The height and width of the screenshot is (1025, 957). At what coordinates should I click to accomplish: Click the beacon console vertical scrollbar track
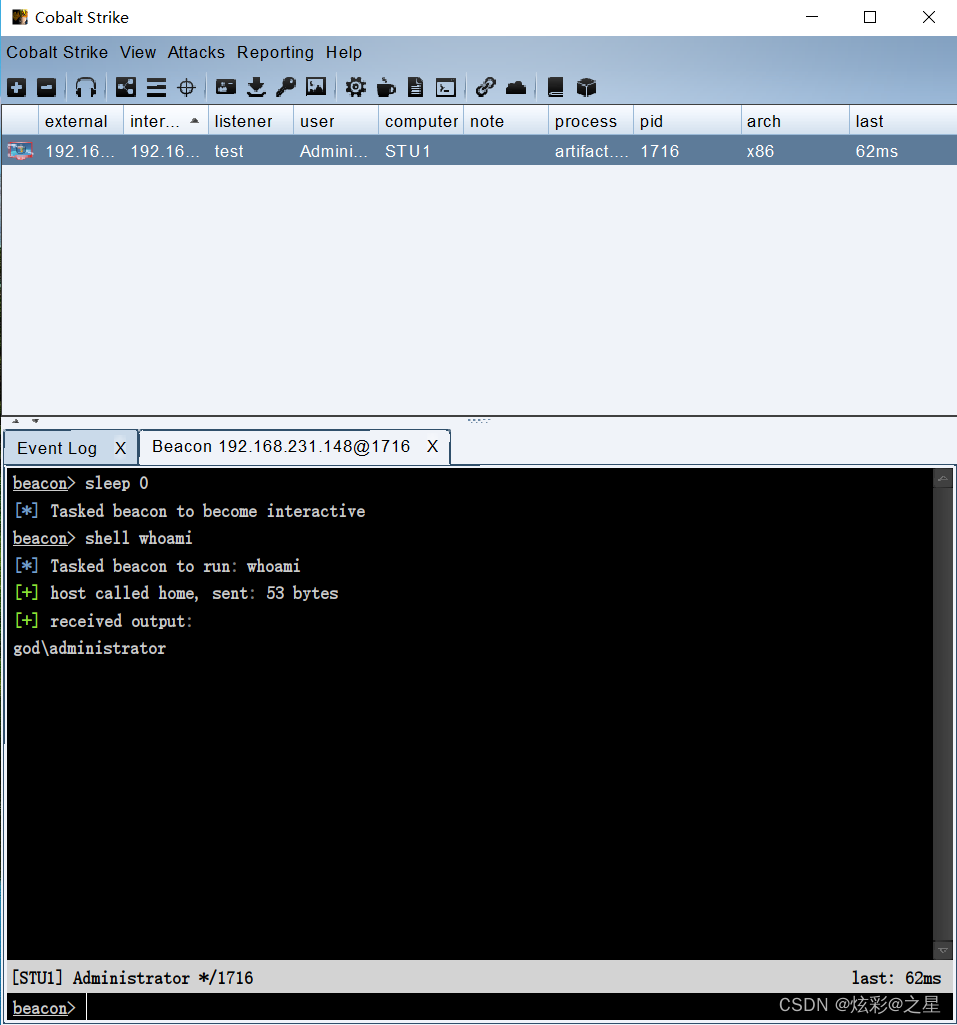[943, 714]
